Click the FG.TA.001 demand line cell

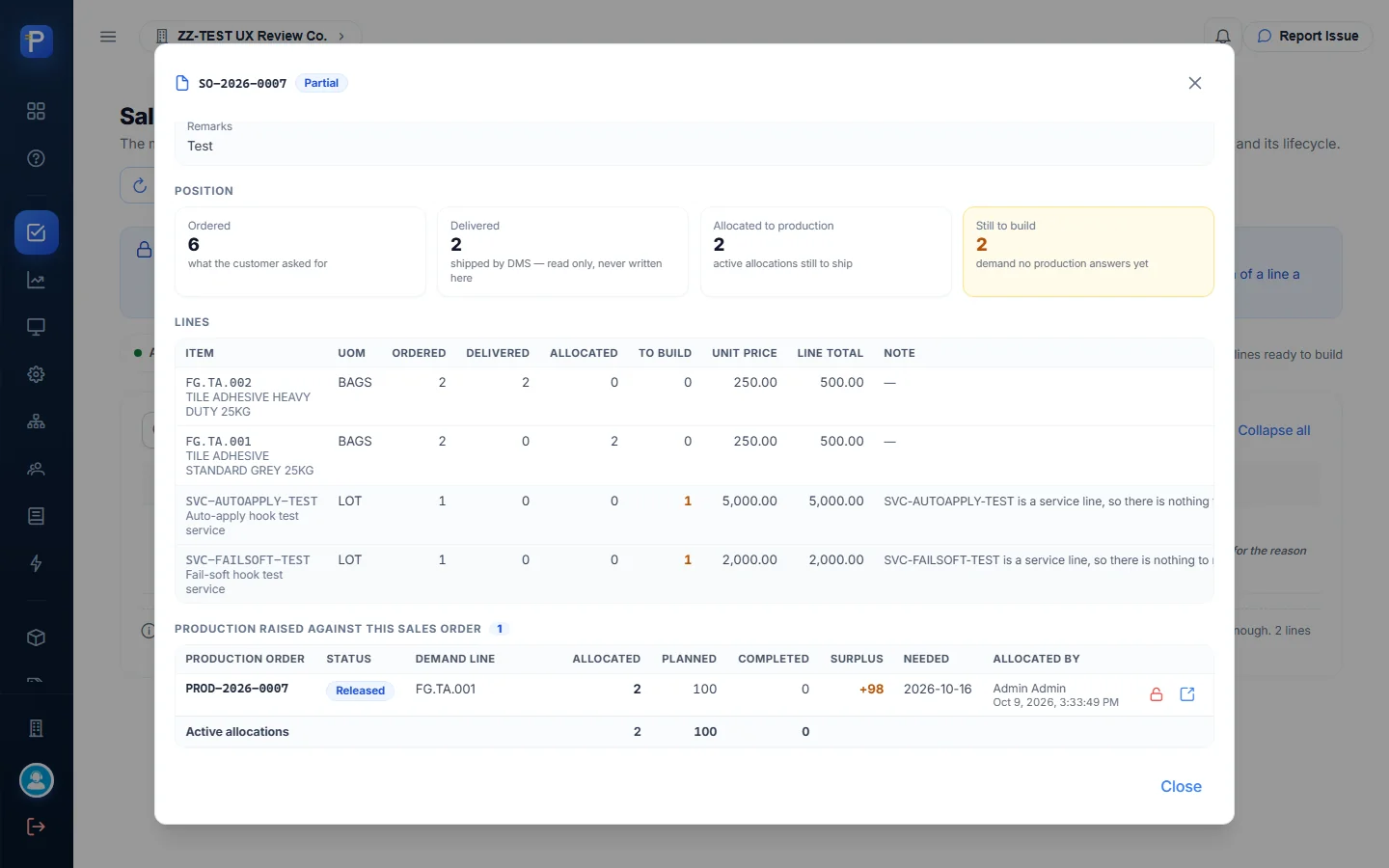tap(446, 689)
